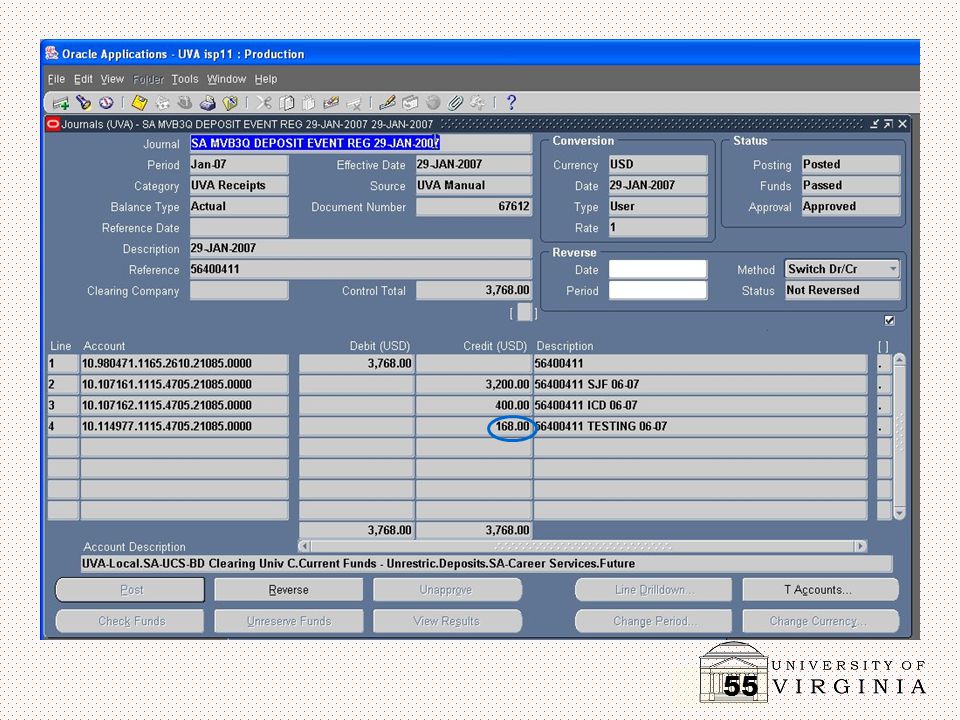Click the Change Currency button
The width and height of the screenshot is (960, 720).
pos(820,621)
